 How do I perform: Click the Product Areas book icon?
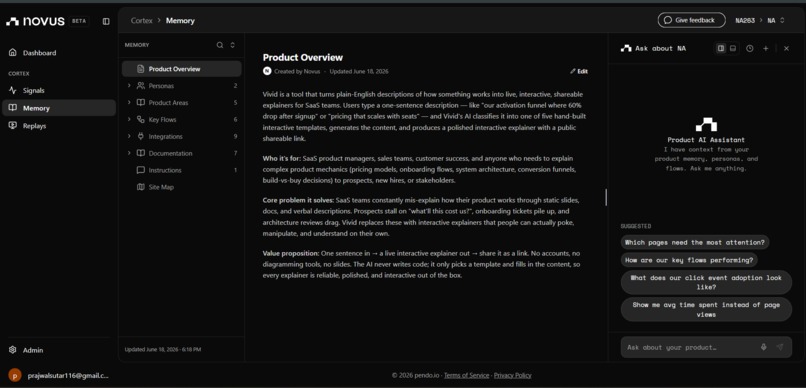[x=140, y=103]
